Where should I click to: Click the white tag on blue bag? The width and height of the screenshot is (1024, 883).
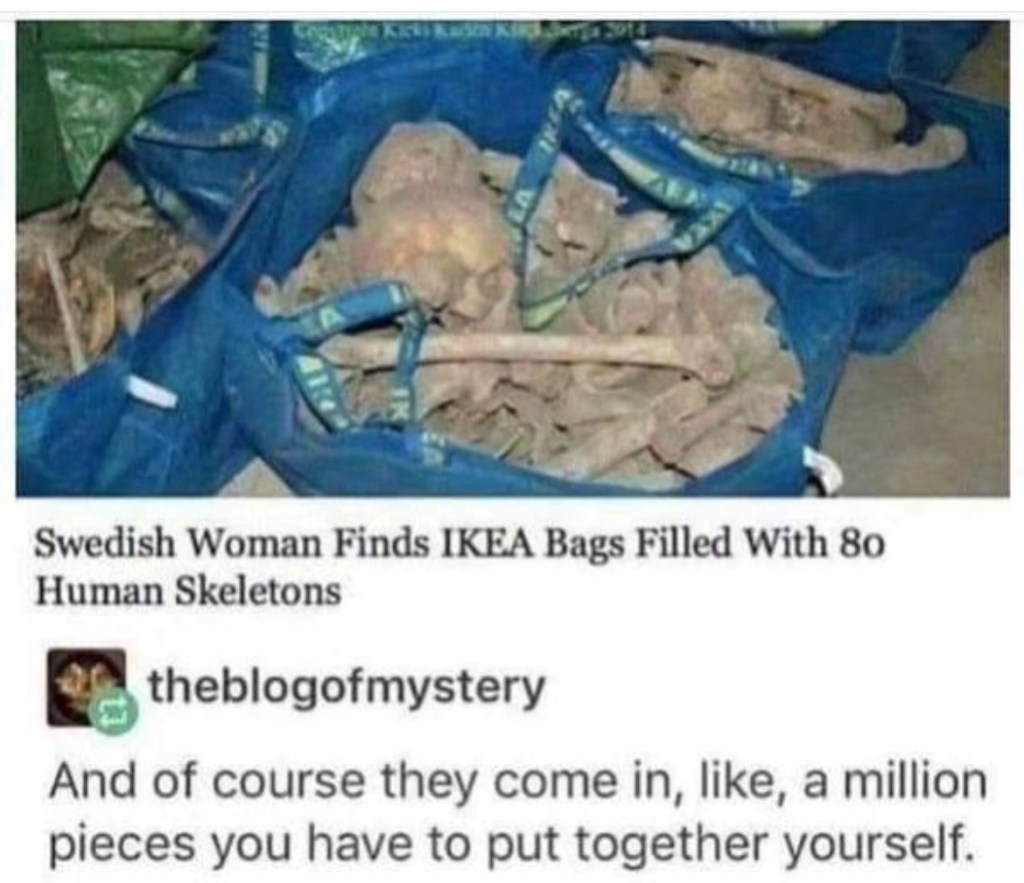[x=150, y=391]
